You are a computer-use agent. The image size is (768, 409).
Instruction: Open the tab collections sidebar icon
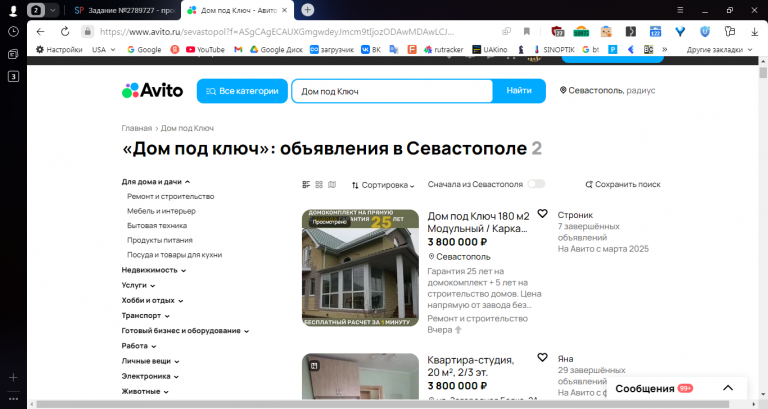point(13,54)
